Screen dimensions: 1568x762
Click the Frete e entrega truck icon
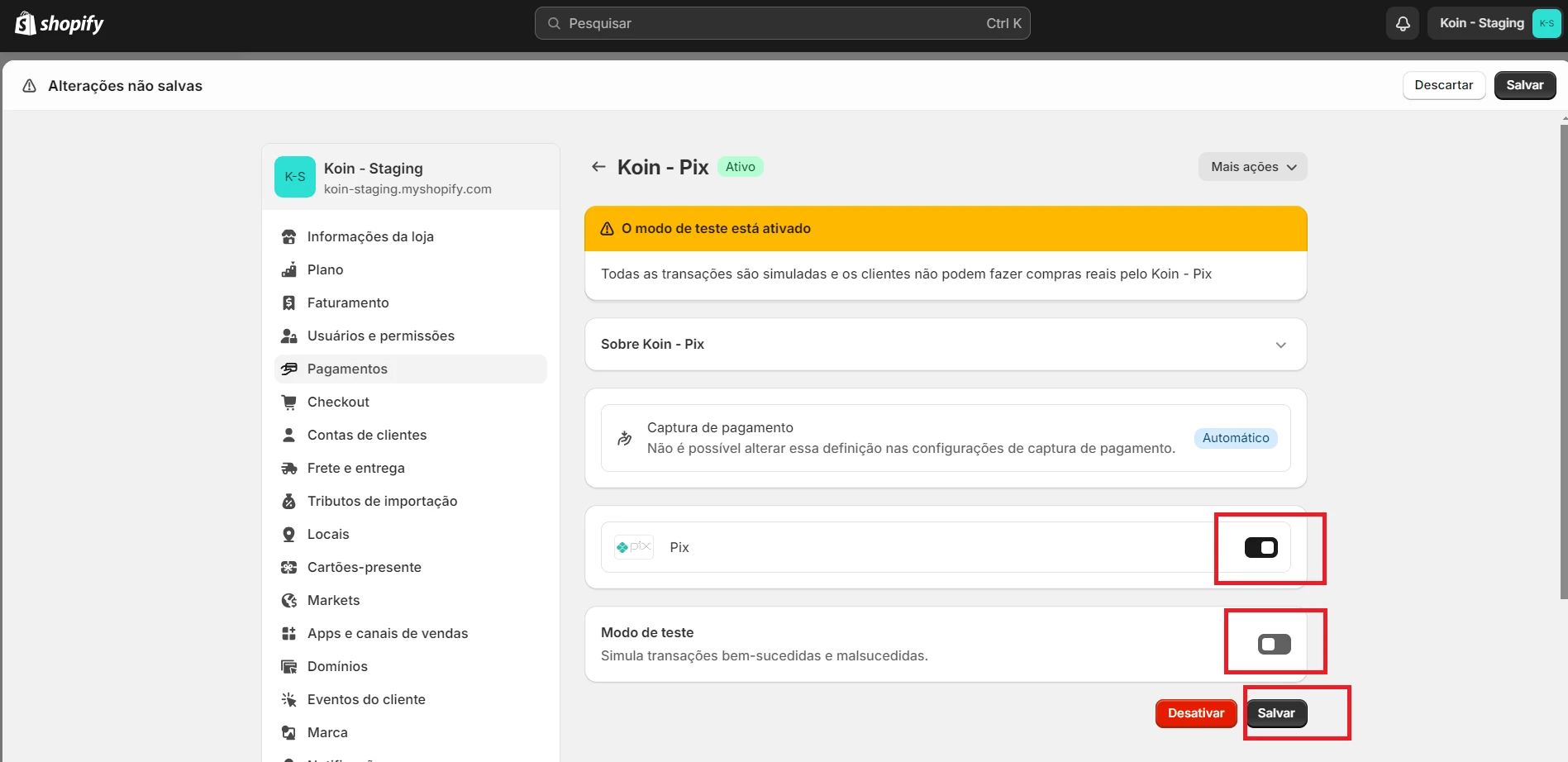(x=288, y=468)
